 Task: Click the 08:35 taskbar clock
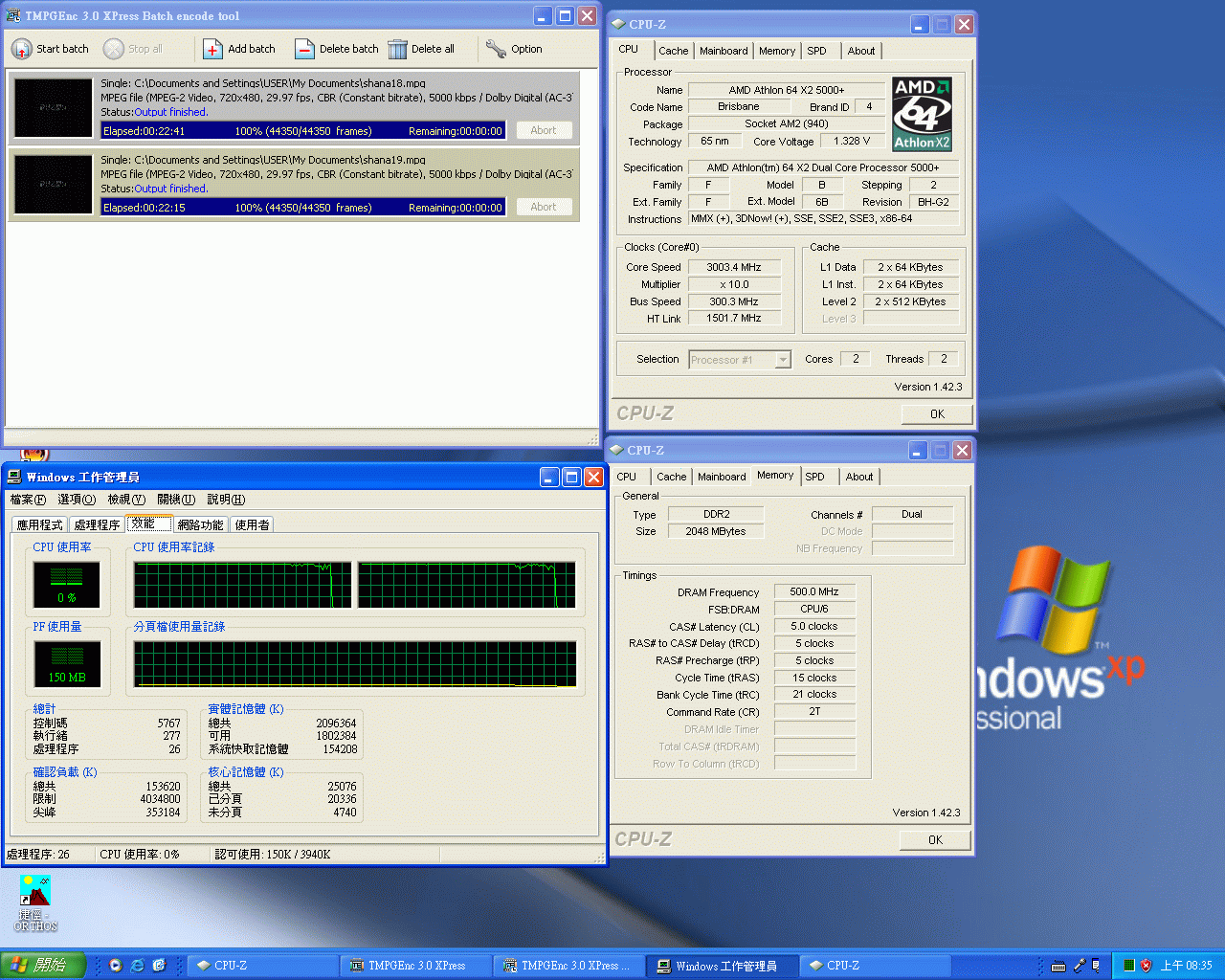click(1187, 966)
